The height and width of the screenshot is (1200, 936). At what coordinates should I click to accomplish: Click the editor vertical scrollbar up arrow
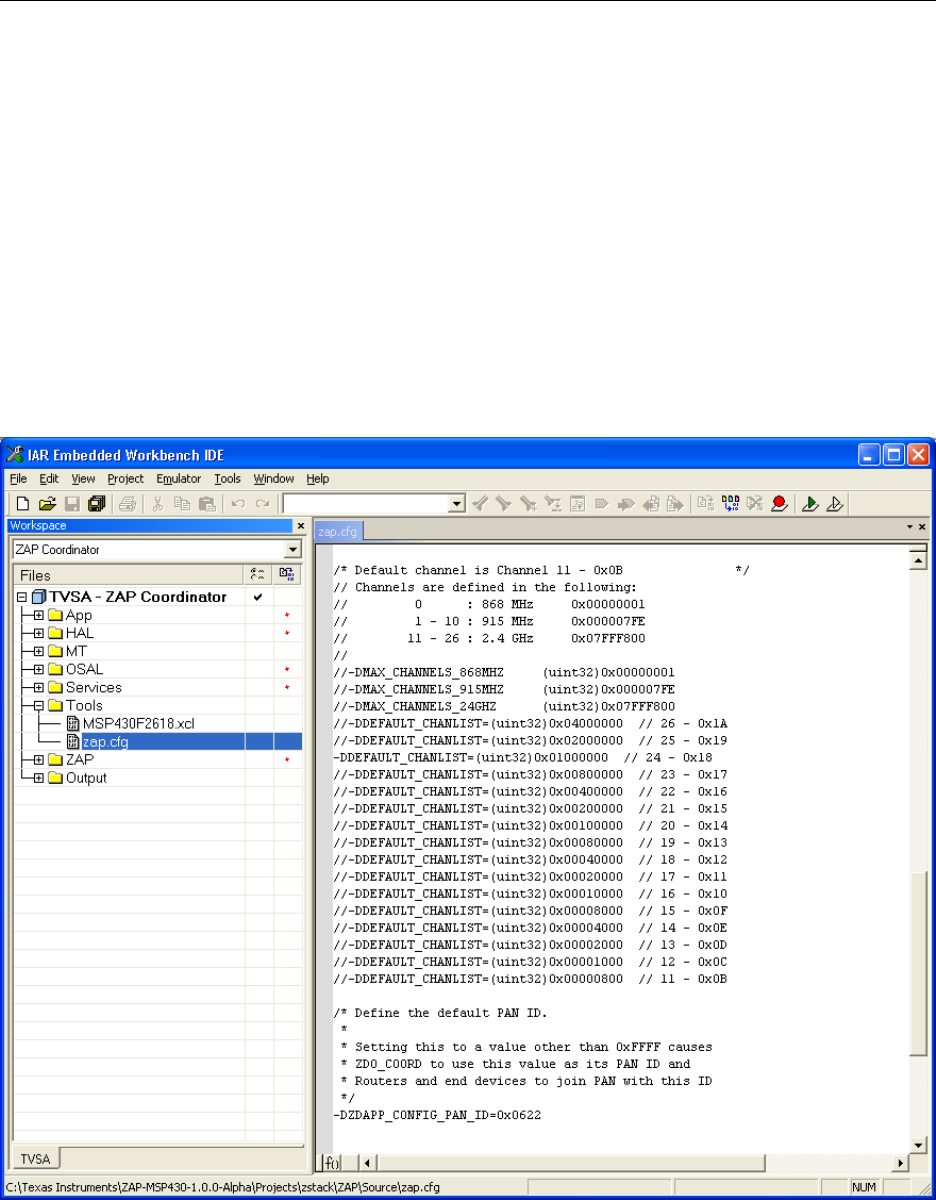click(919, 559)
